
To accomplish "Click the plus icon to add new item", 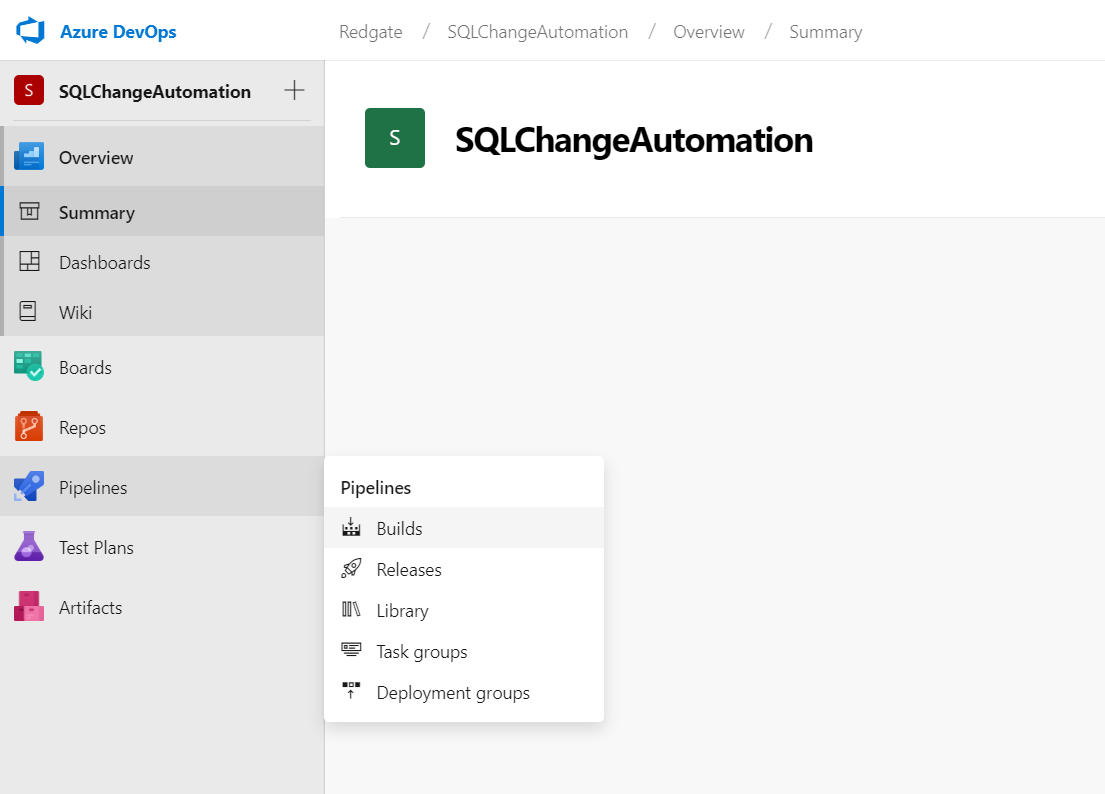I will click(294, 90).
